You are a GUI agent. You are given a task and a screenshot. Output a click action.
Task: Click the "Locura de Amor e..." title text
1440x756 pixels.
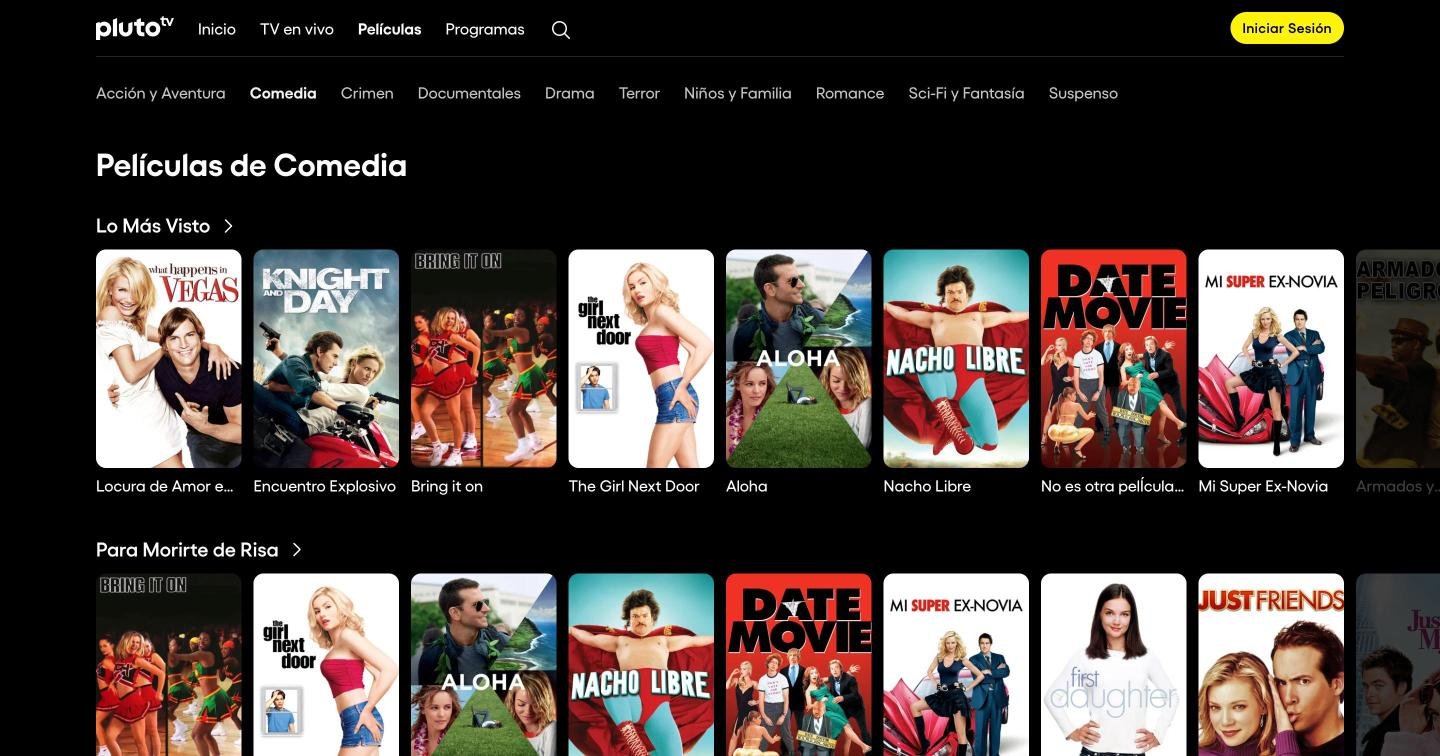click(165, 486)
